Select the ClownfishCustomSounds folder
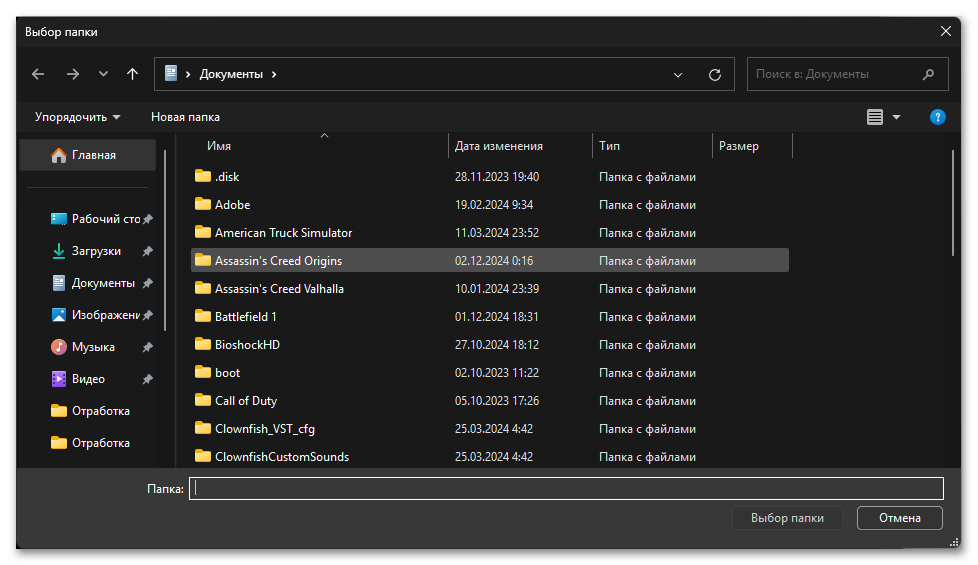 click(490, 456)
